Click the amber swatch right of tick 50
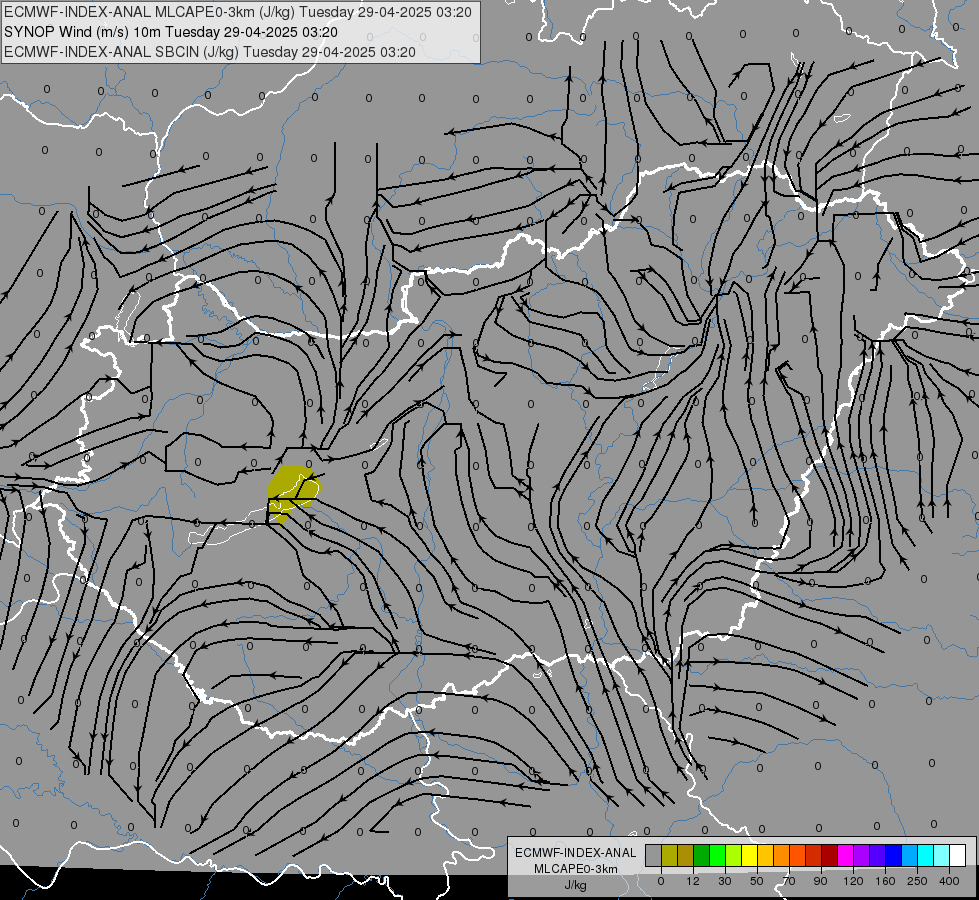The height and width of the screenshot is (900, 979). [765, 855]
